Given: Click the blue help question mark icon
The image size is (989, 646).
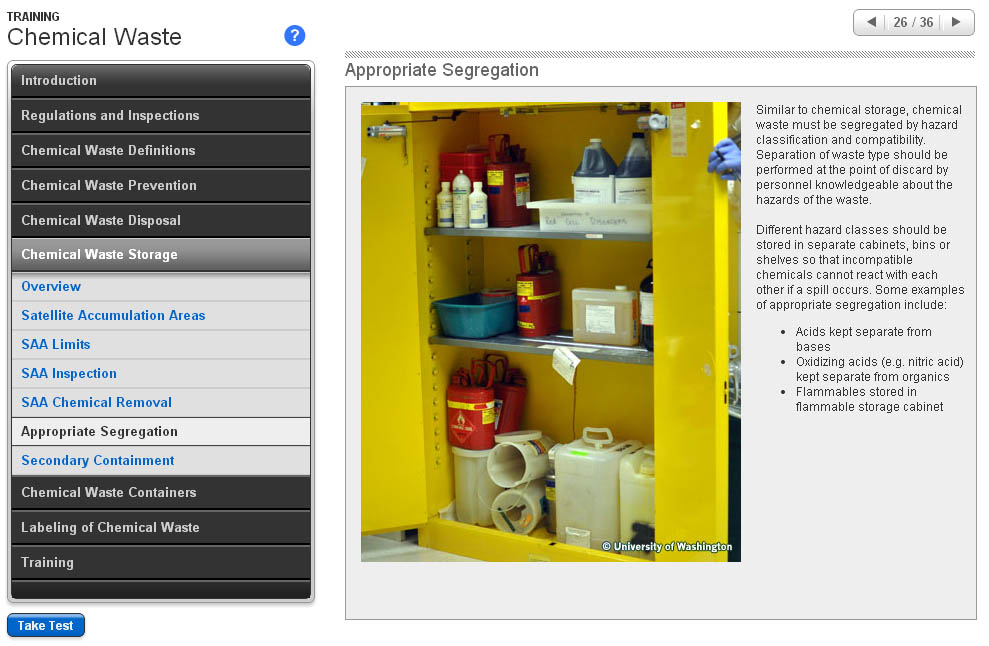Looking at the screenshot, I should [294, 36].
